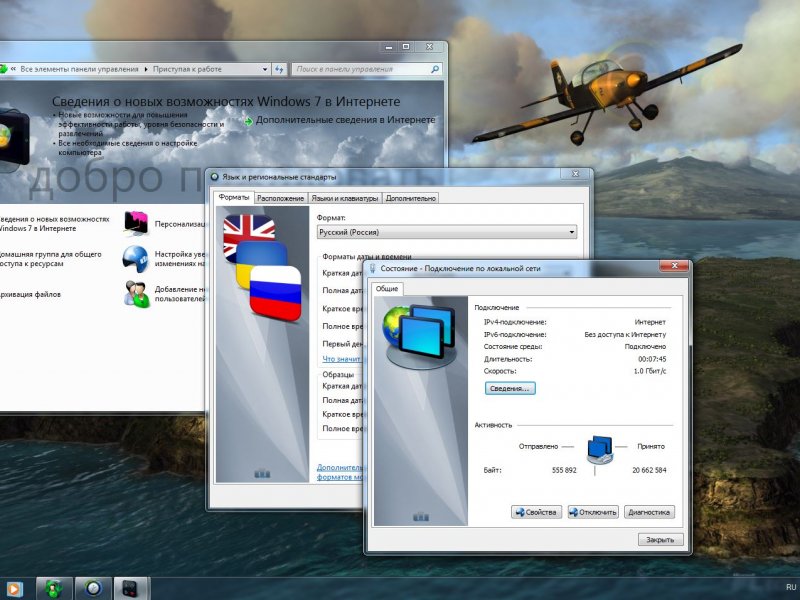Click the speed value 1.0 Гбит/с

650,371
